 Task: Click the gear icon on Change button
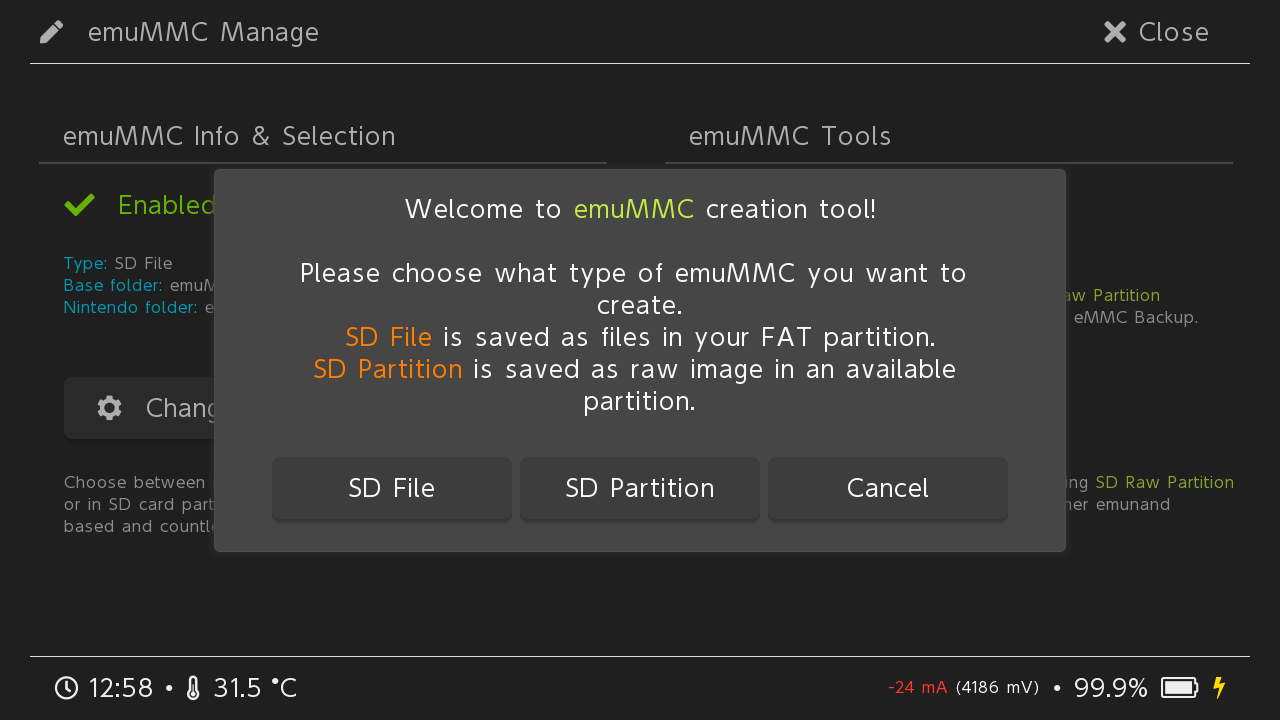click(x=110, y=408)
